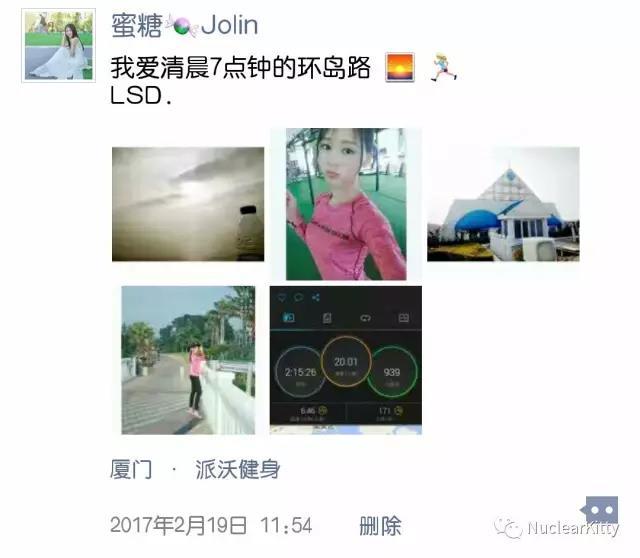Click the share icon in the fitness screenshot
The height and width of the screenshot is (558, 640).
(316, 297)
